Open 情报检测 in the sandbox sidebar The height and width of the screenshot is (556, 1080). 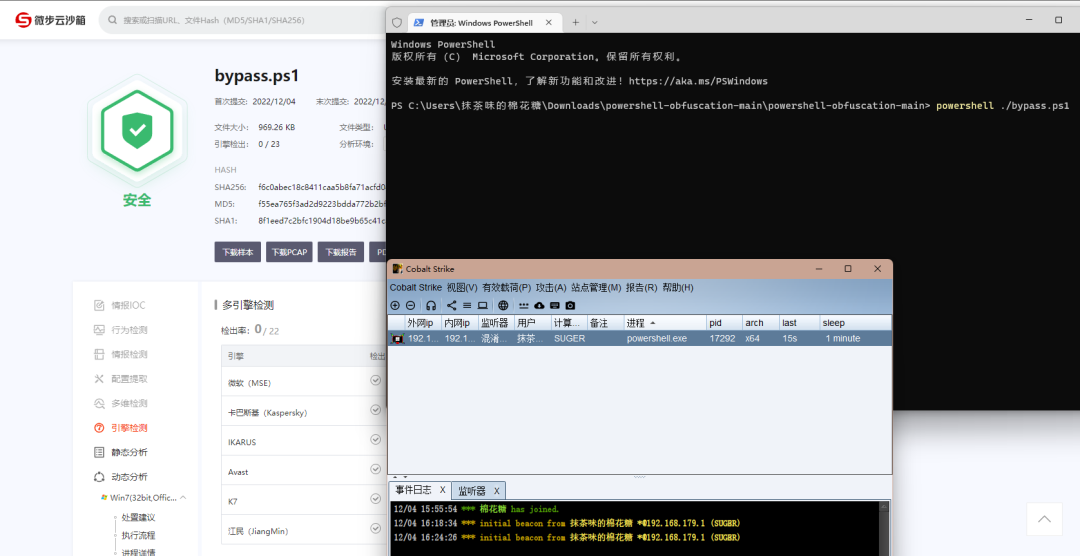click(x=121, y=354)
